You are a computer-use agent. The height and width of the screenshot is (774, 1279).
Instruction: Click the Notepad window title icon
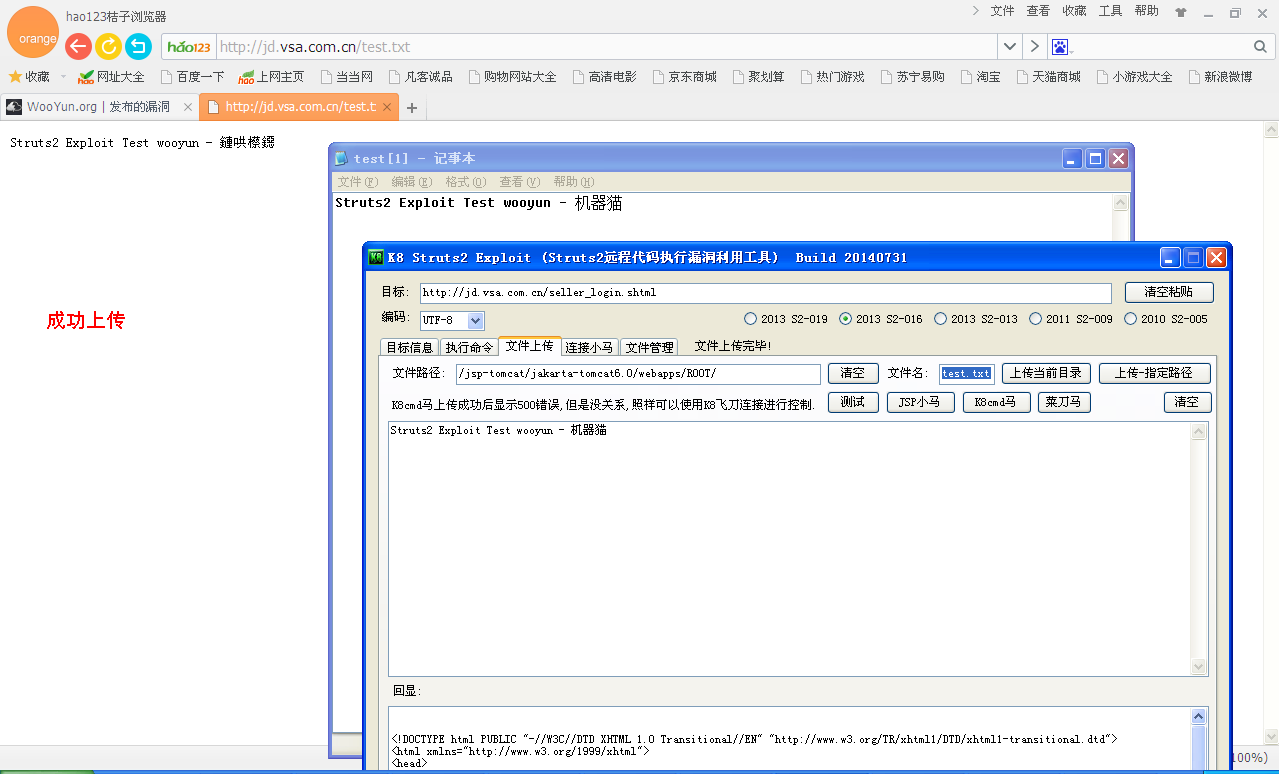341,158
